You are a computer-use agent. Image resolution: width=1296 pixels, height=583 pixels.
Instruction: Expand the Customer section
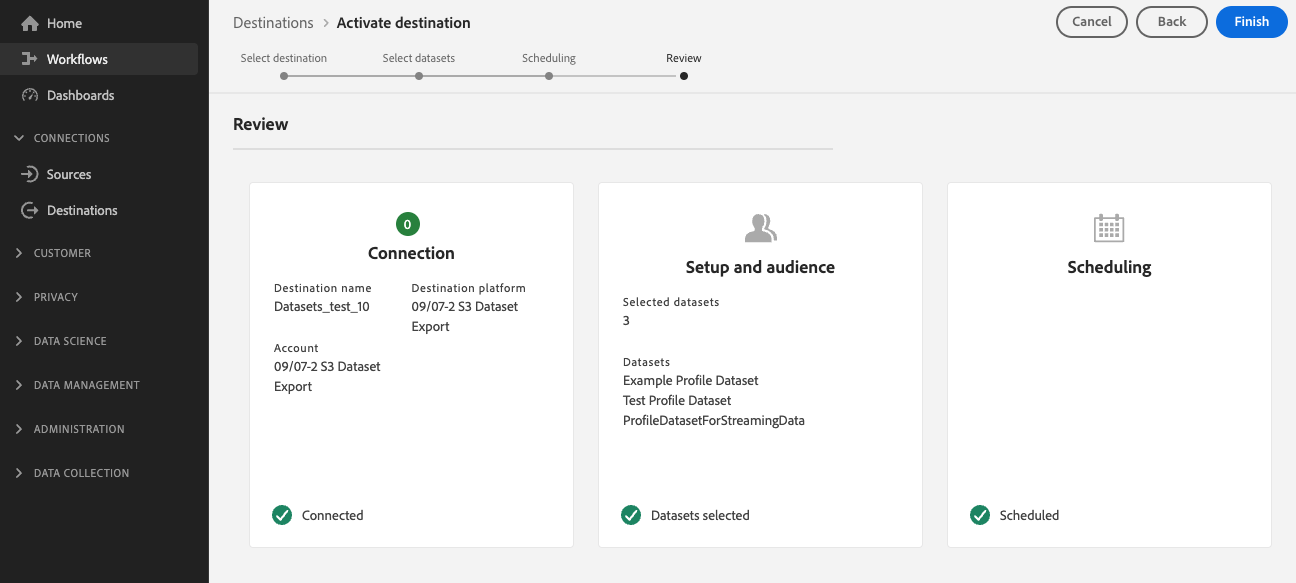click(x=19, y=253)
